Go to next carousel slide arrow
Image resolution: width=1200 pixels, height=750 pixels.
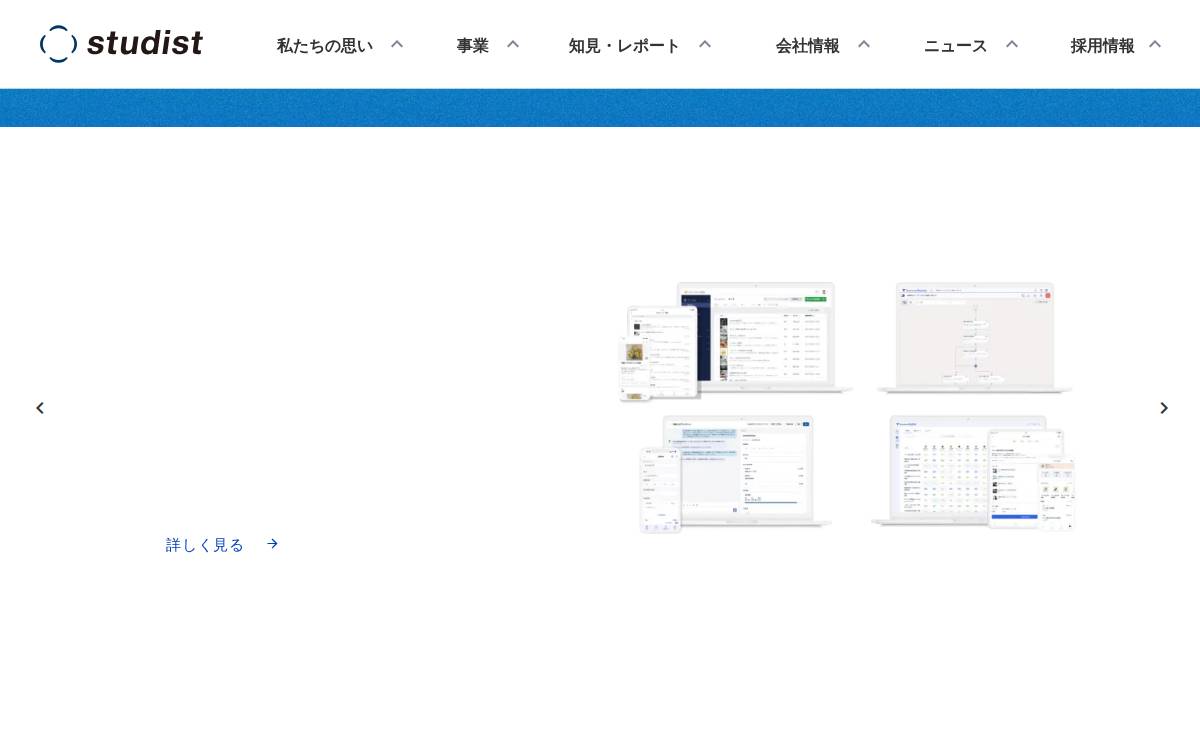coord(1164,408)
